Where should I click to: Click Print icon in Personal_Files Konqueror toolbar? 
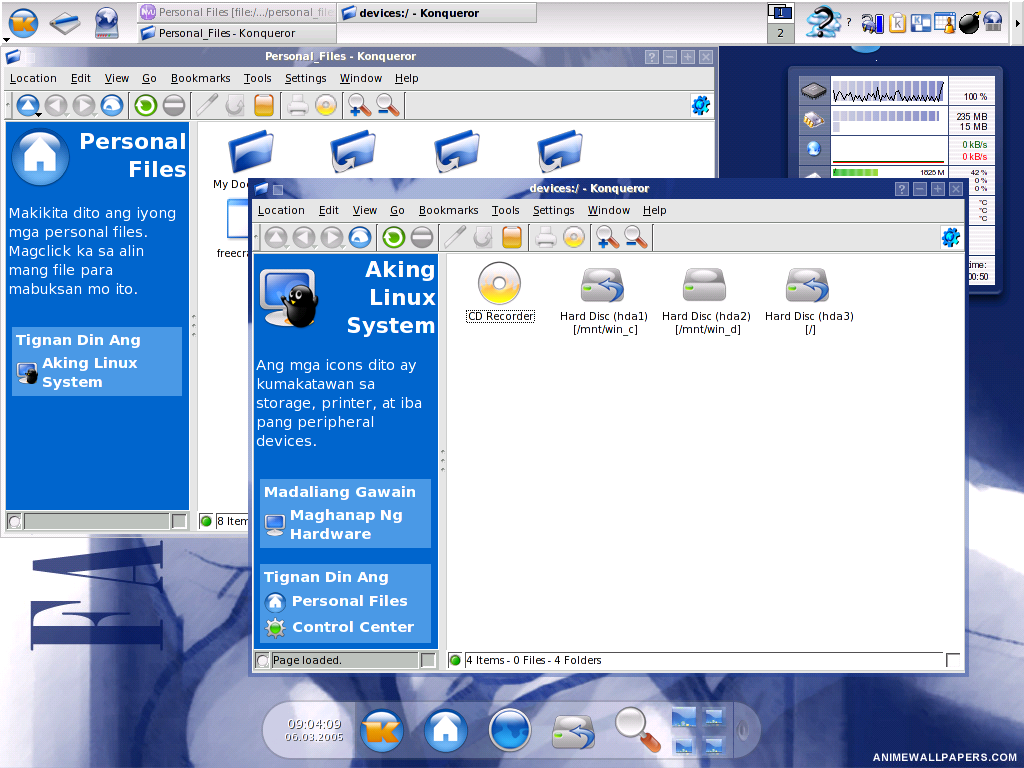[297, 105]
